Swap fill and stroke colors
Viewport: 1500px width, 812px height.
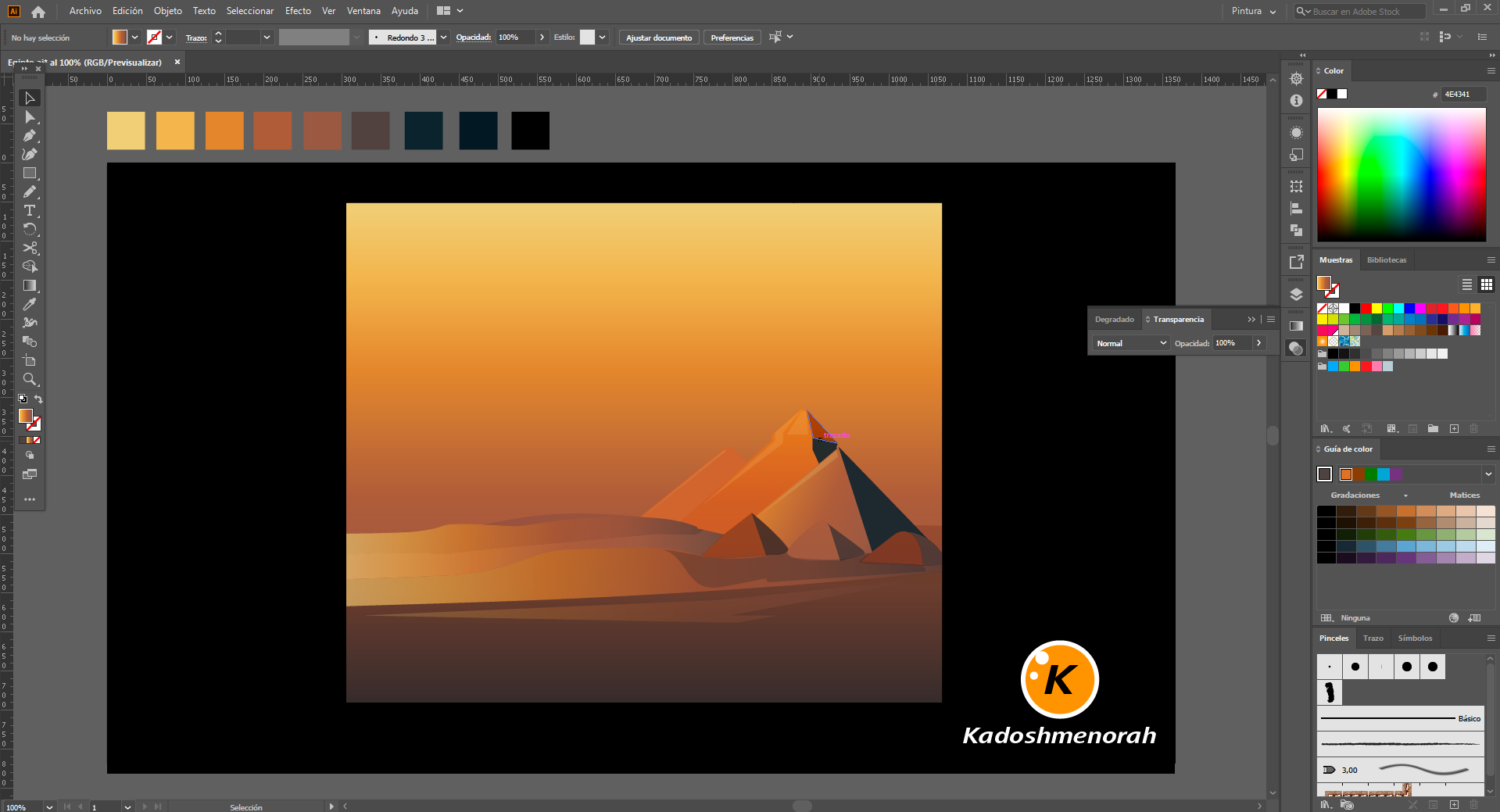coord(38,399)
